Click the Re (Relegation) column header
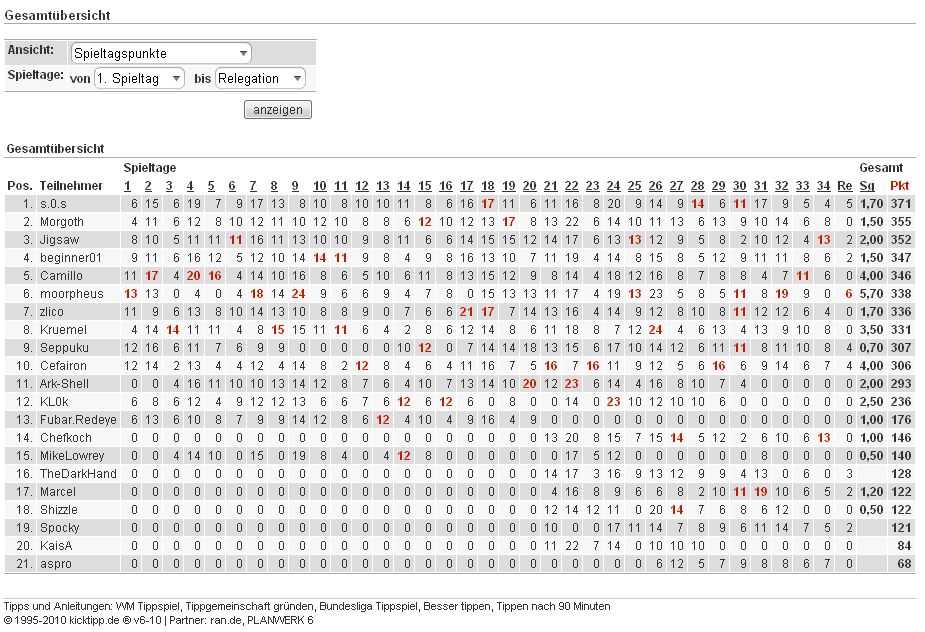This screenshot has height=632, width=925. pyautogui.click(x=845, y=186)
